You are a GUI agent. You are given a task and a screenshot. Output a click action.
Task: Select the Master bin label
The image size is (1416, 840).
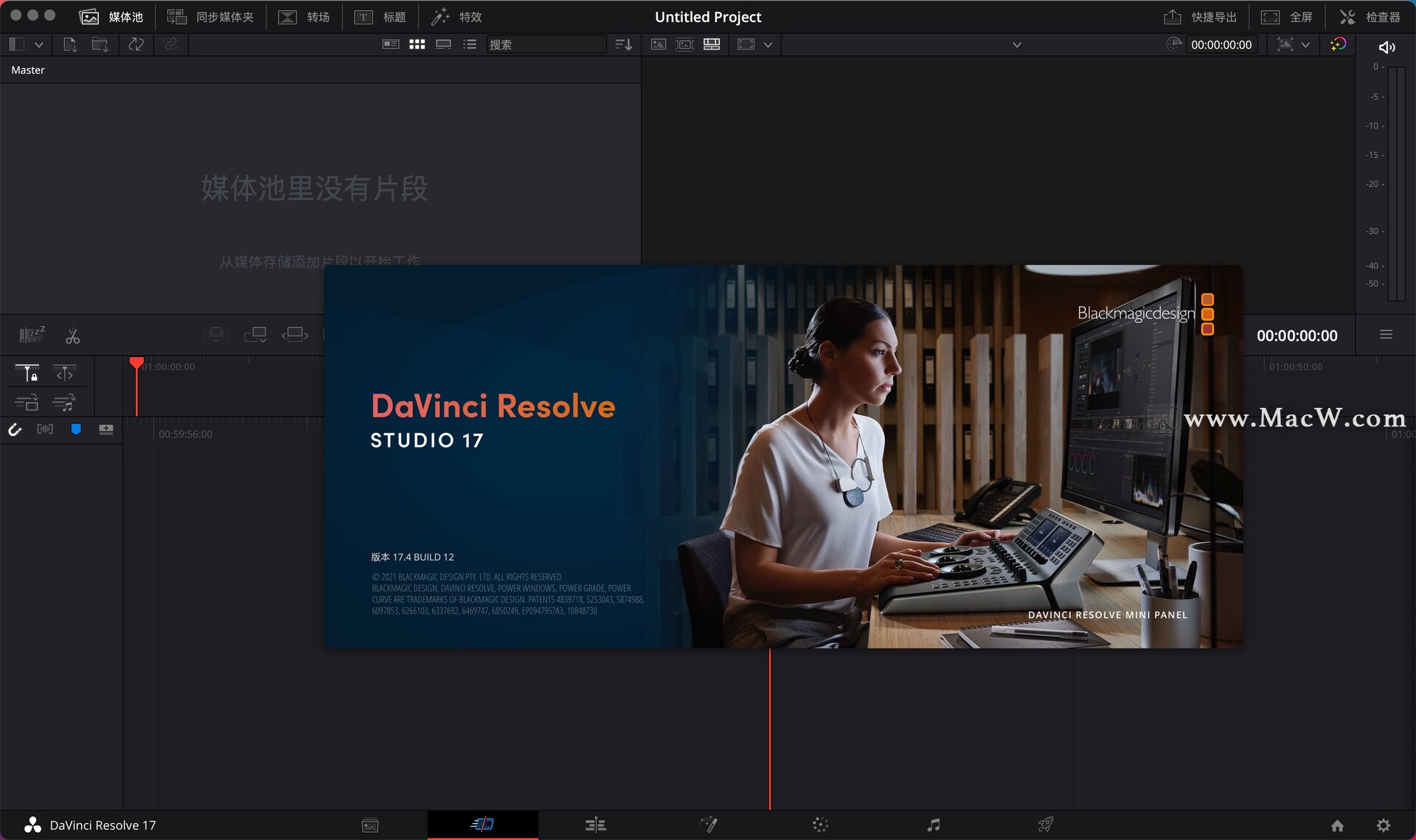coord(28,70)
